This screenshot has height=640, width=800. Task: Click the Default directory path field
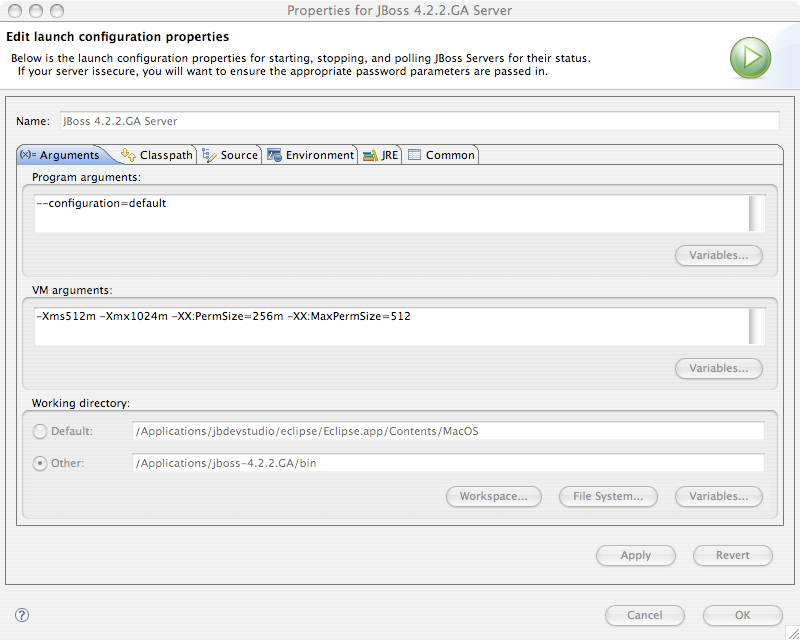tap(448, 431)
